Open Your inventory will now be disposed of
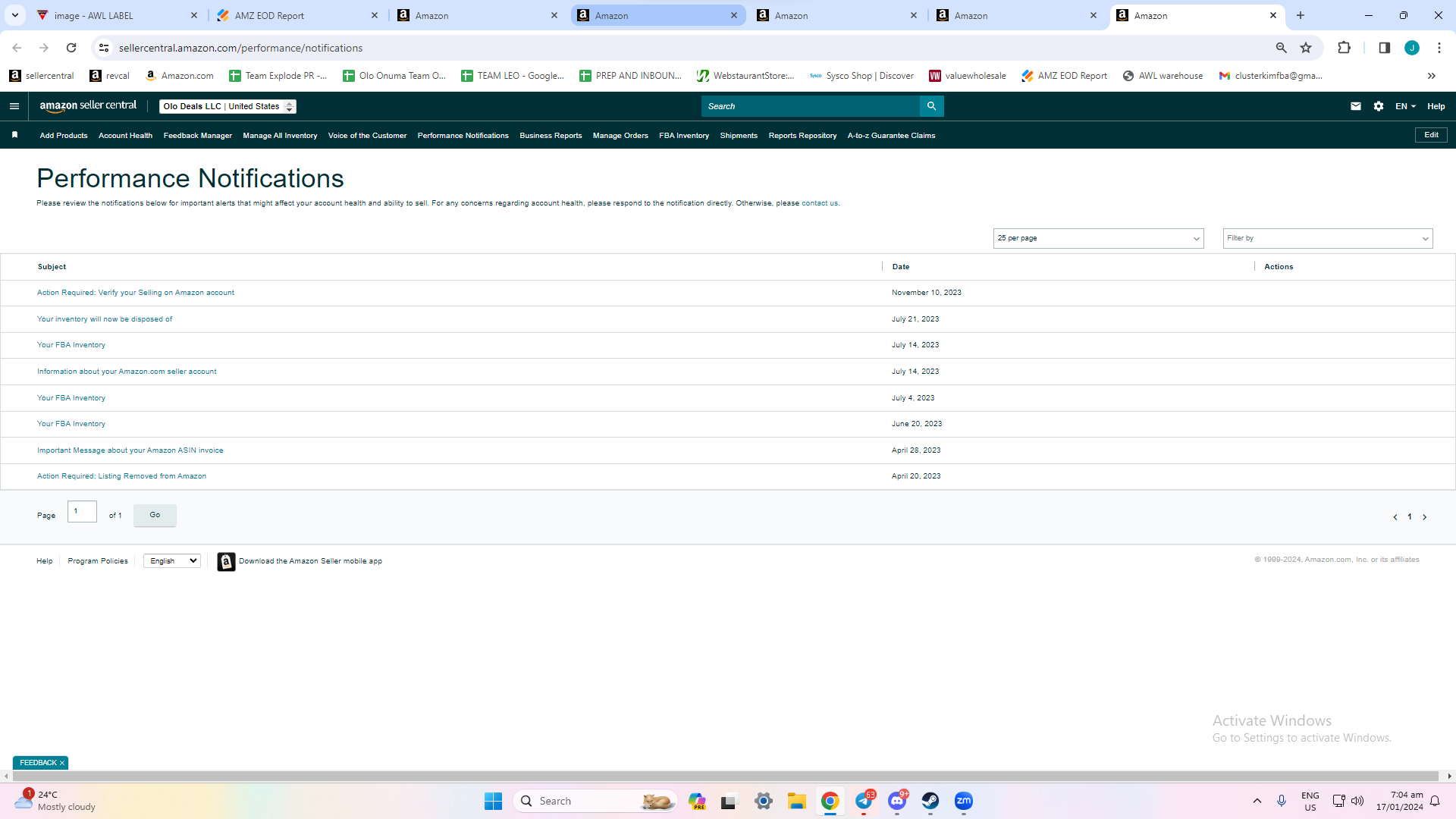Image resolution: width=1456 pixels, height=819 pixels. point(105,319)
